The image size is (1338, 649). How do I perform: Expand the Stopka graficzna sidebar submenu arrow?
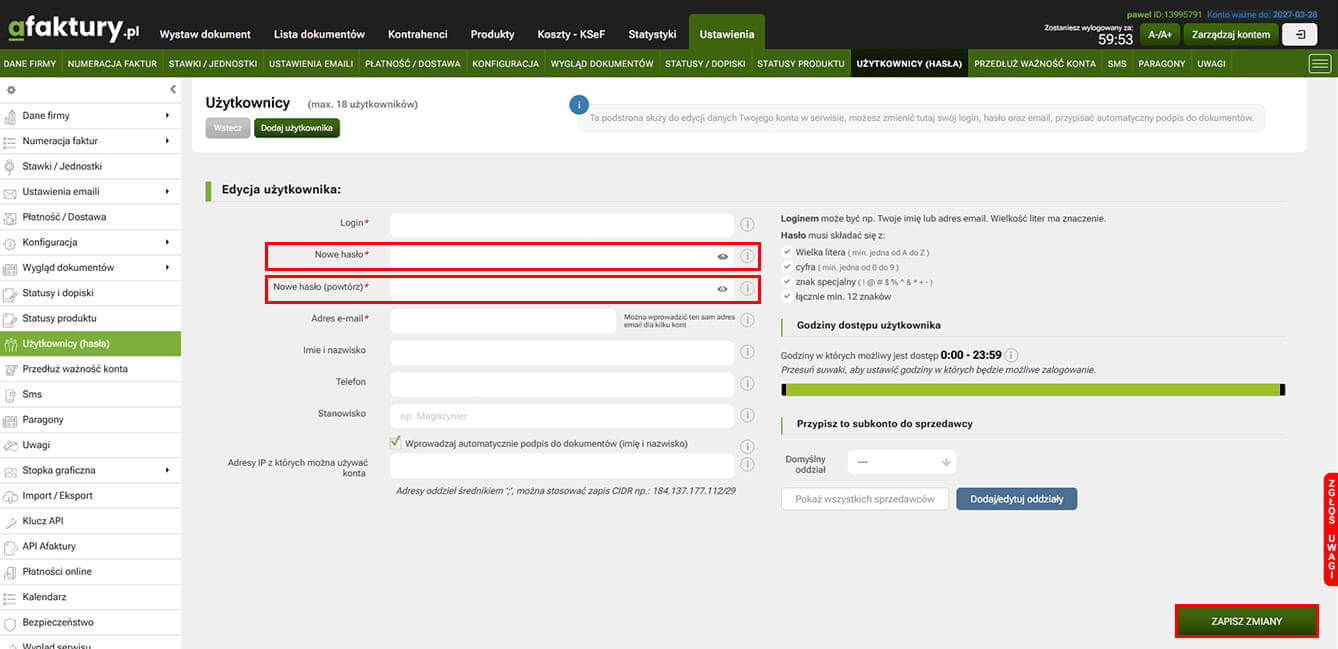tap(167, 470)
